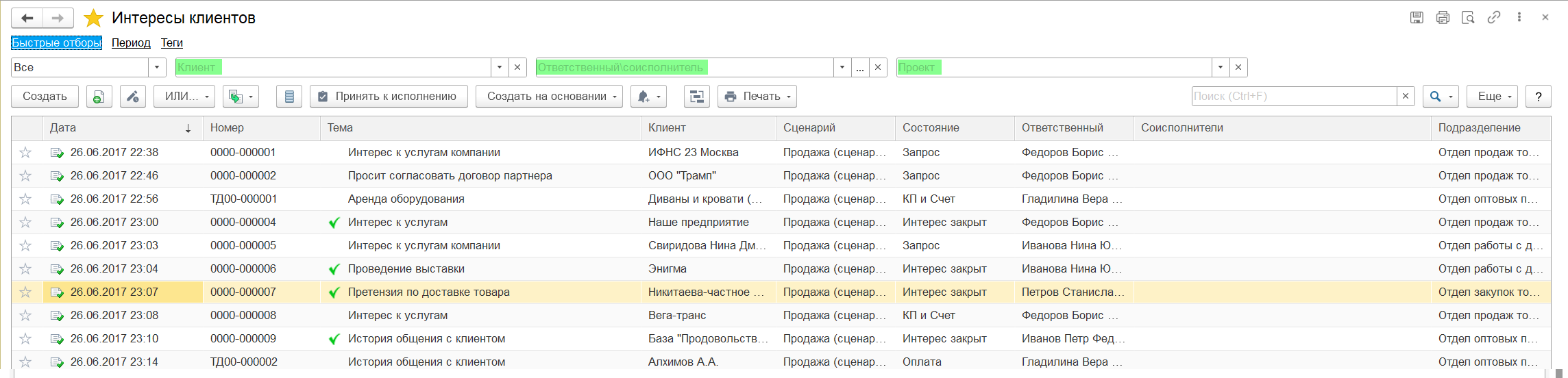Star the Проведение выставки row
Screen dimensions: 1568x378
tap(25, 269)
